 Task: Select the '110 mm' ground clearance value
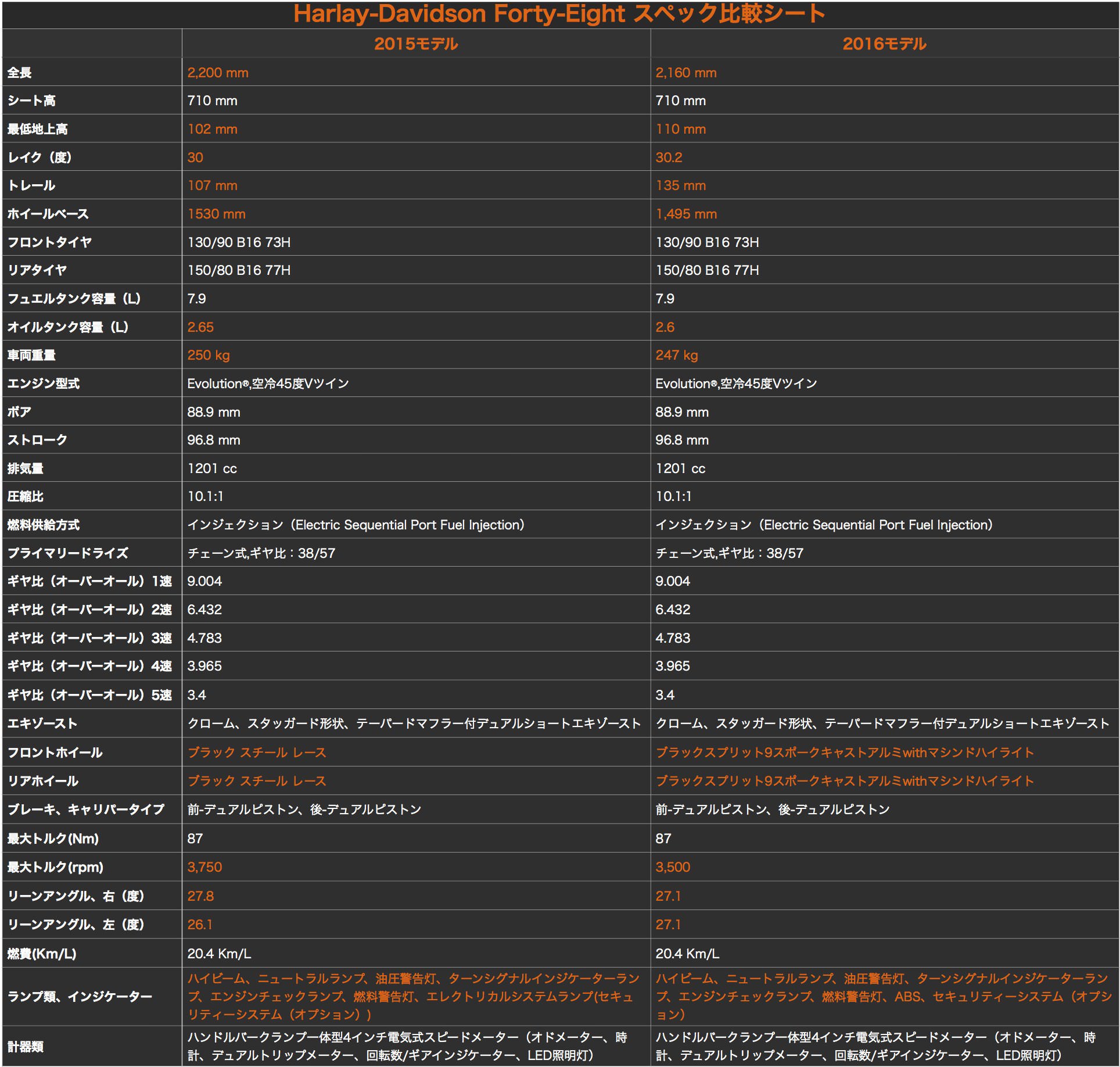(x=681, y=129)
